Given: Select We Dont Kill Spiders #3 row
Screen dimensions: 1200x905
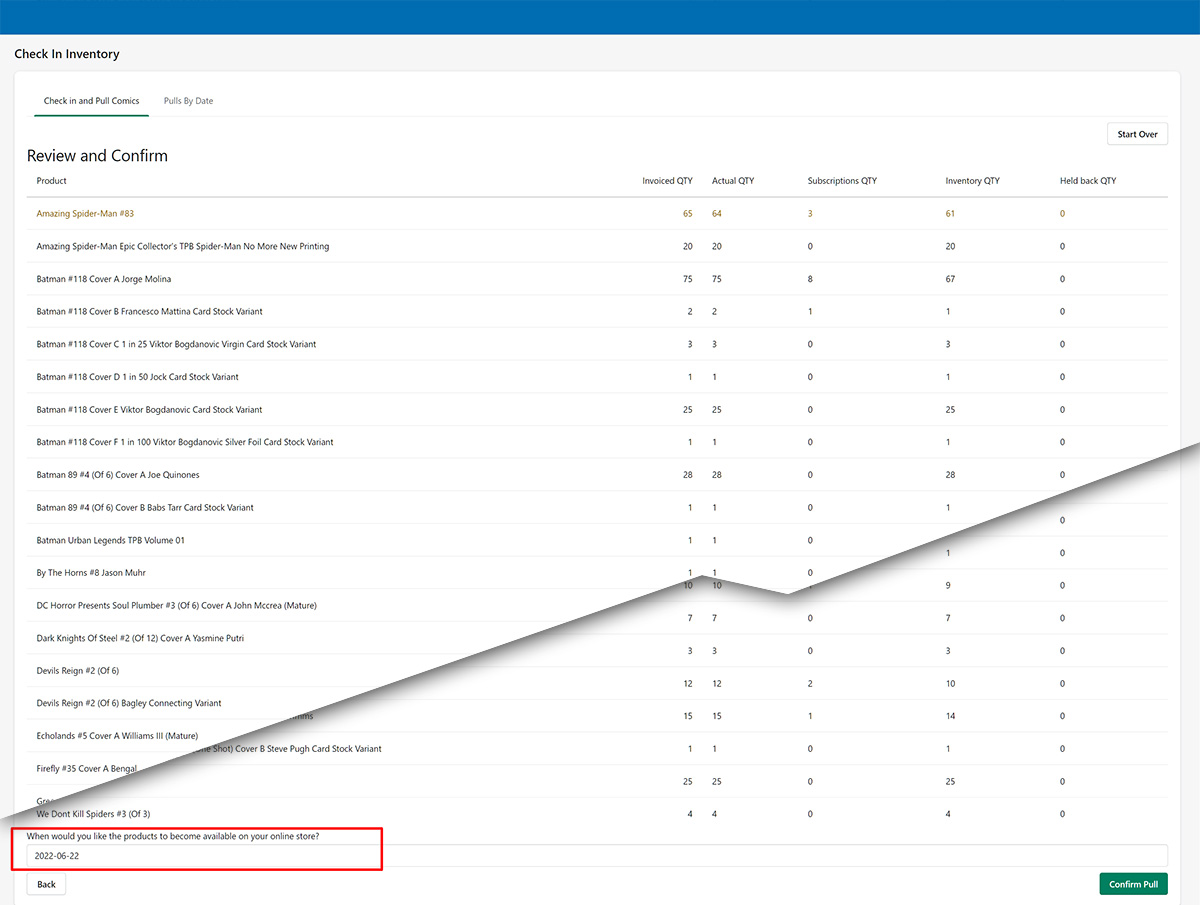Looking at the screenshot, I should (597, 814).
